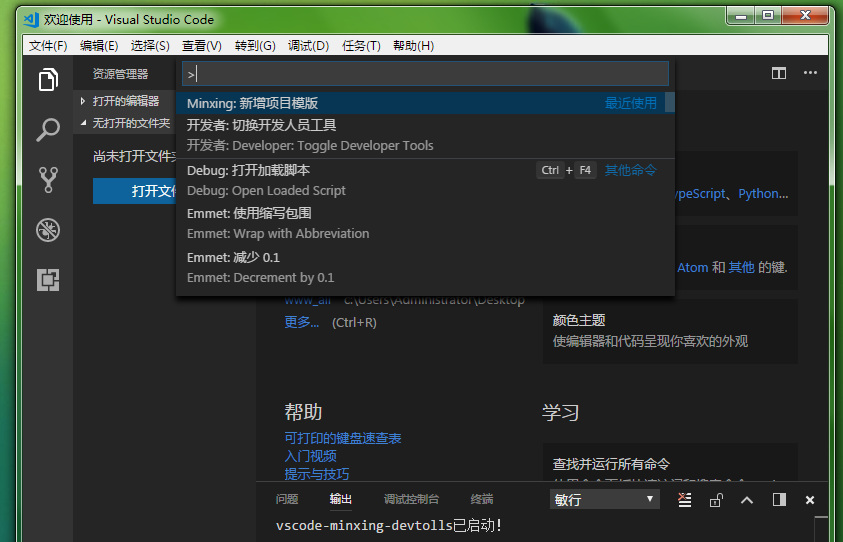Open the Search view in activity bar
This screenshot has width=843, height=542.
click(x=48, y=130)
